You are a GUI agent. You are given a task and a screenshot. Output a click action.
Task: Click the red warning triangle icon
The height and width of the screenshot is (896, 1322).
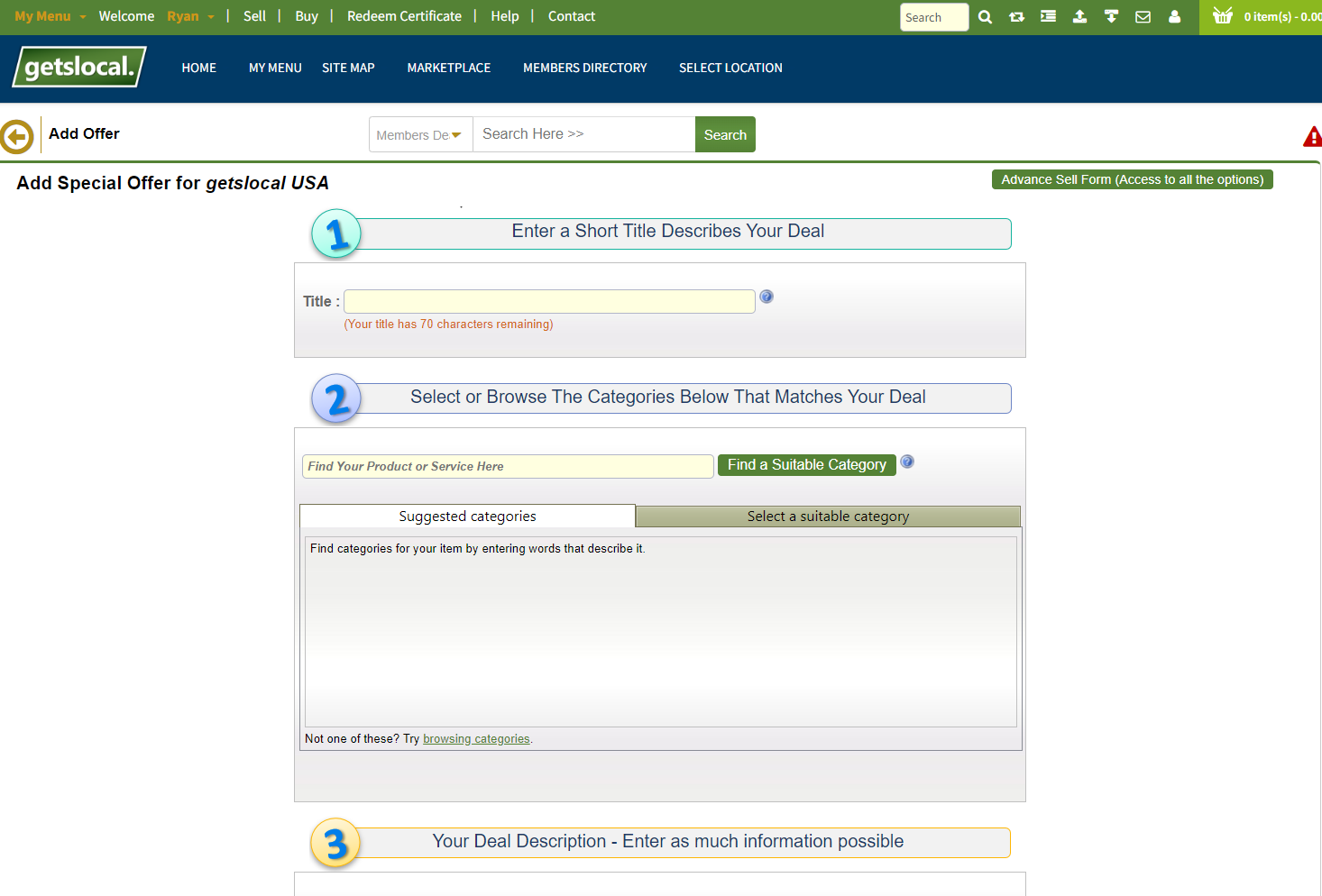point(1313,137)
